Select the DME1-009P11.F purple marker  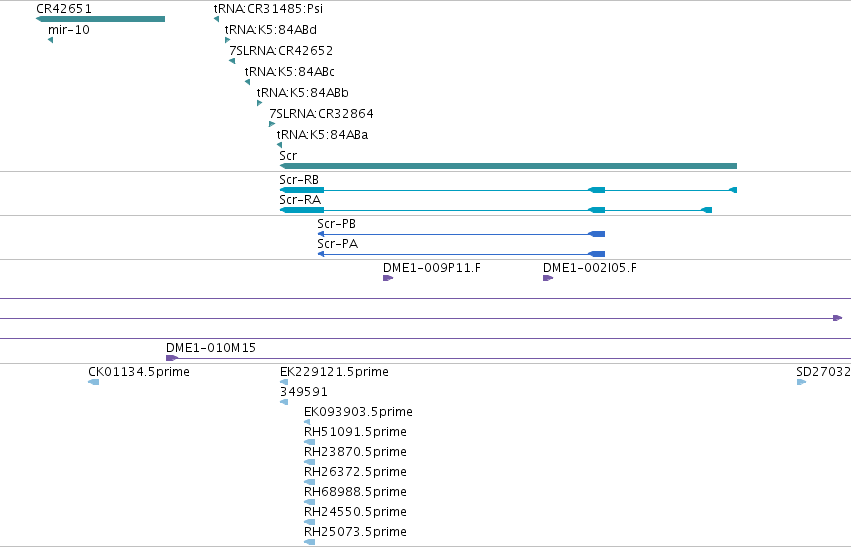click(x=388, y=278)
